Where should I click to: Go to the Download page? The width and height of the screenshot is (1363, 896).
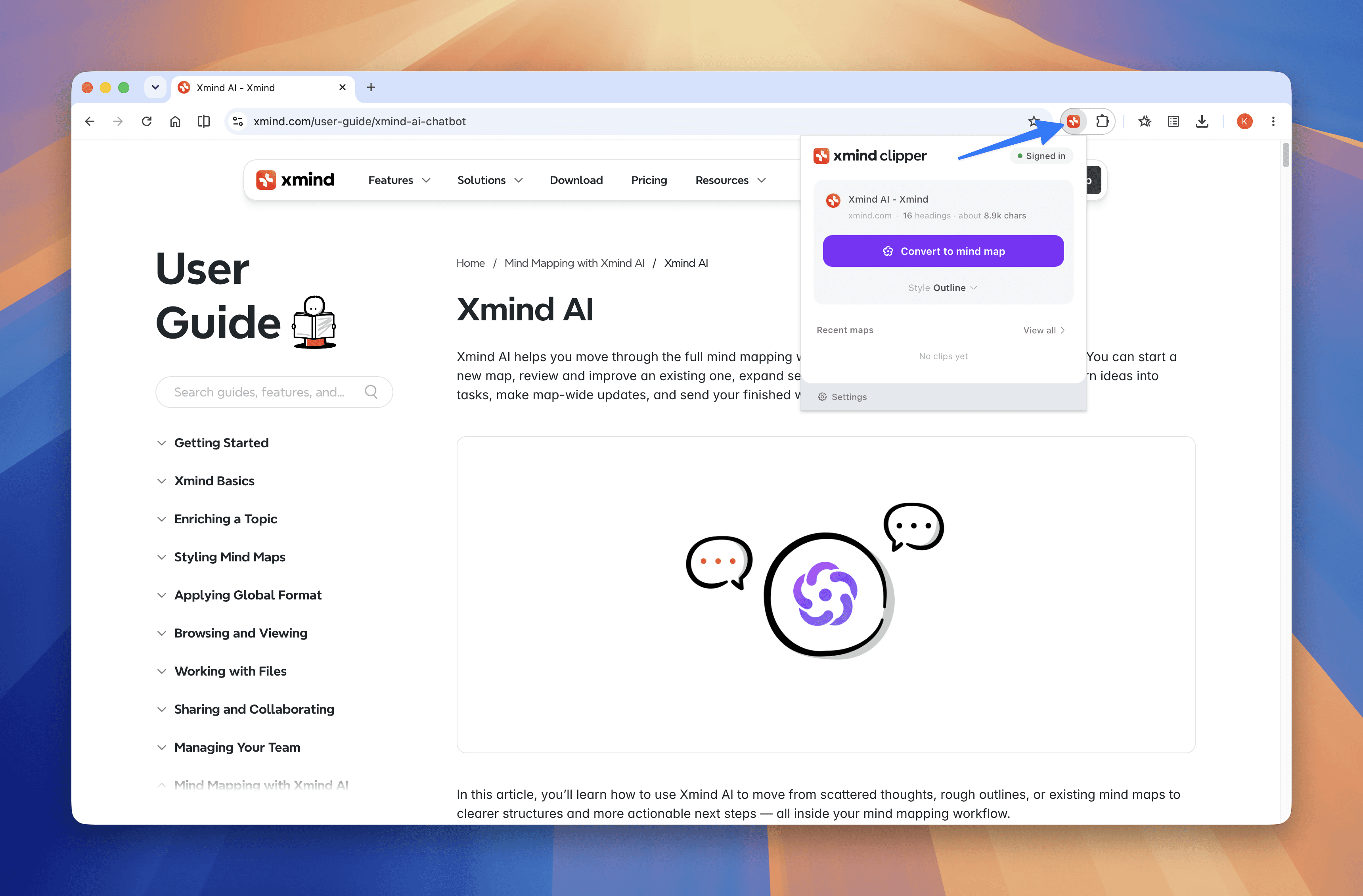pyautogui.click(x=576, y=180)
